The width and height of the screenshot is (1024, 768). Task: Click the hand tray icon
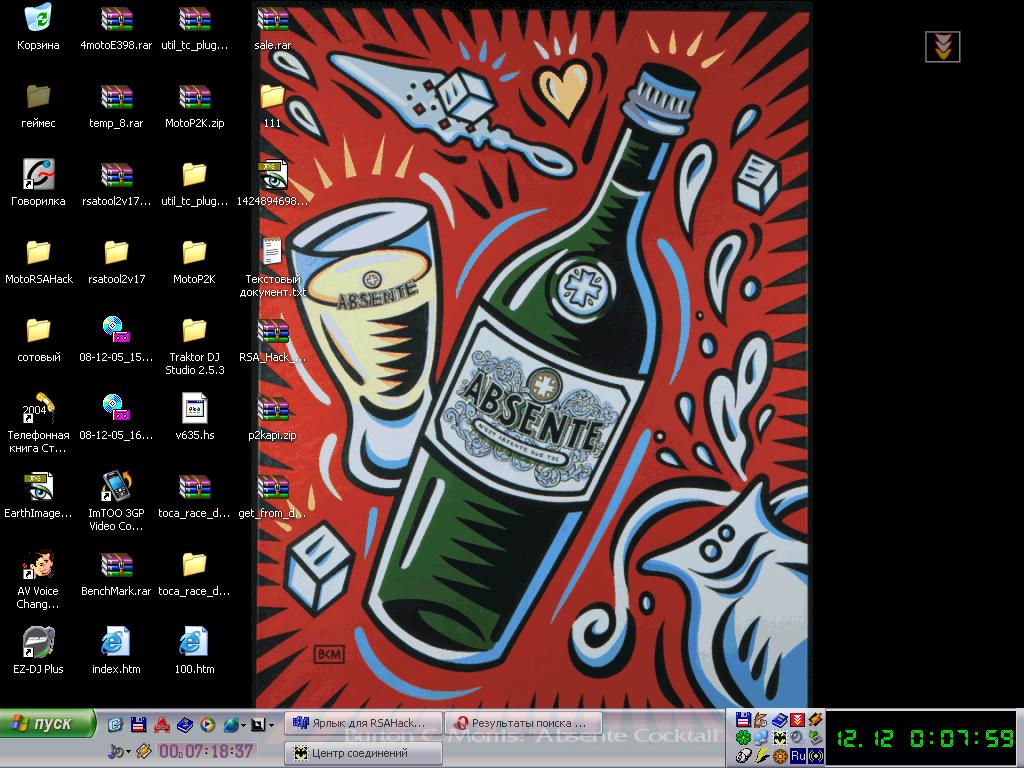point(760,720)
